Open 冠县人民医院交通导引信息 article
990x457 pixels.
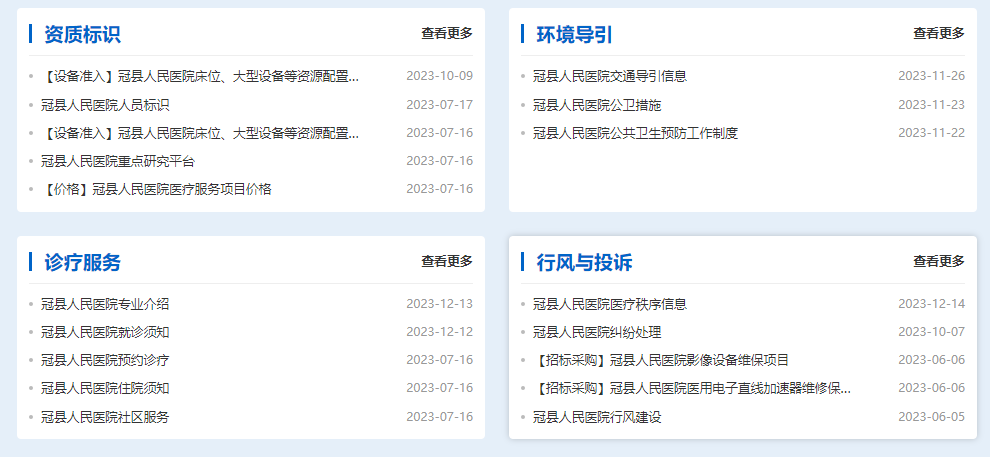pyautogui.click(x=610, y=76)
